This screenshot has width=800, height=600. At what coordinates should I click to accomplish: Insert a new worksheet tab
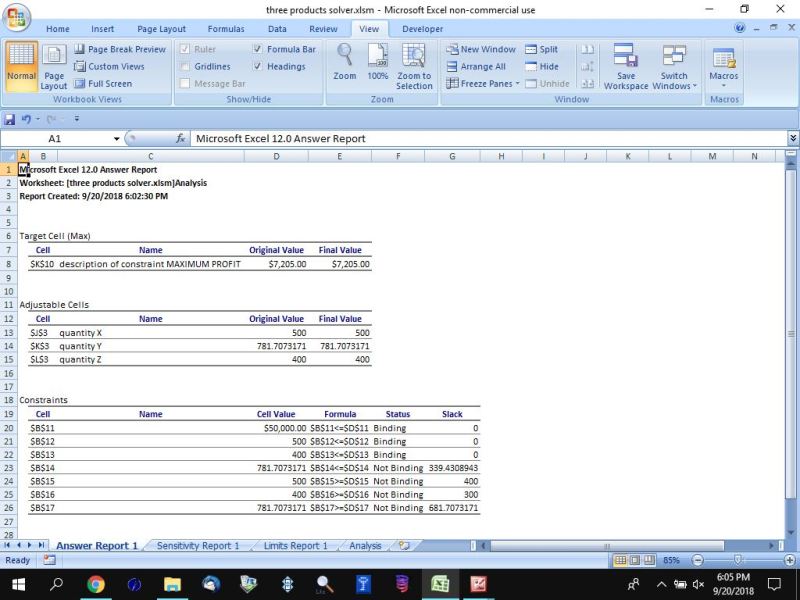pos(404,545)
